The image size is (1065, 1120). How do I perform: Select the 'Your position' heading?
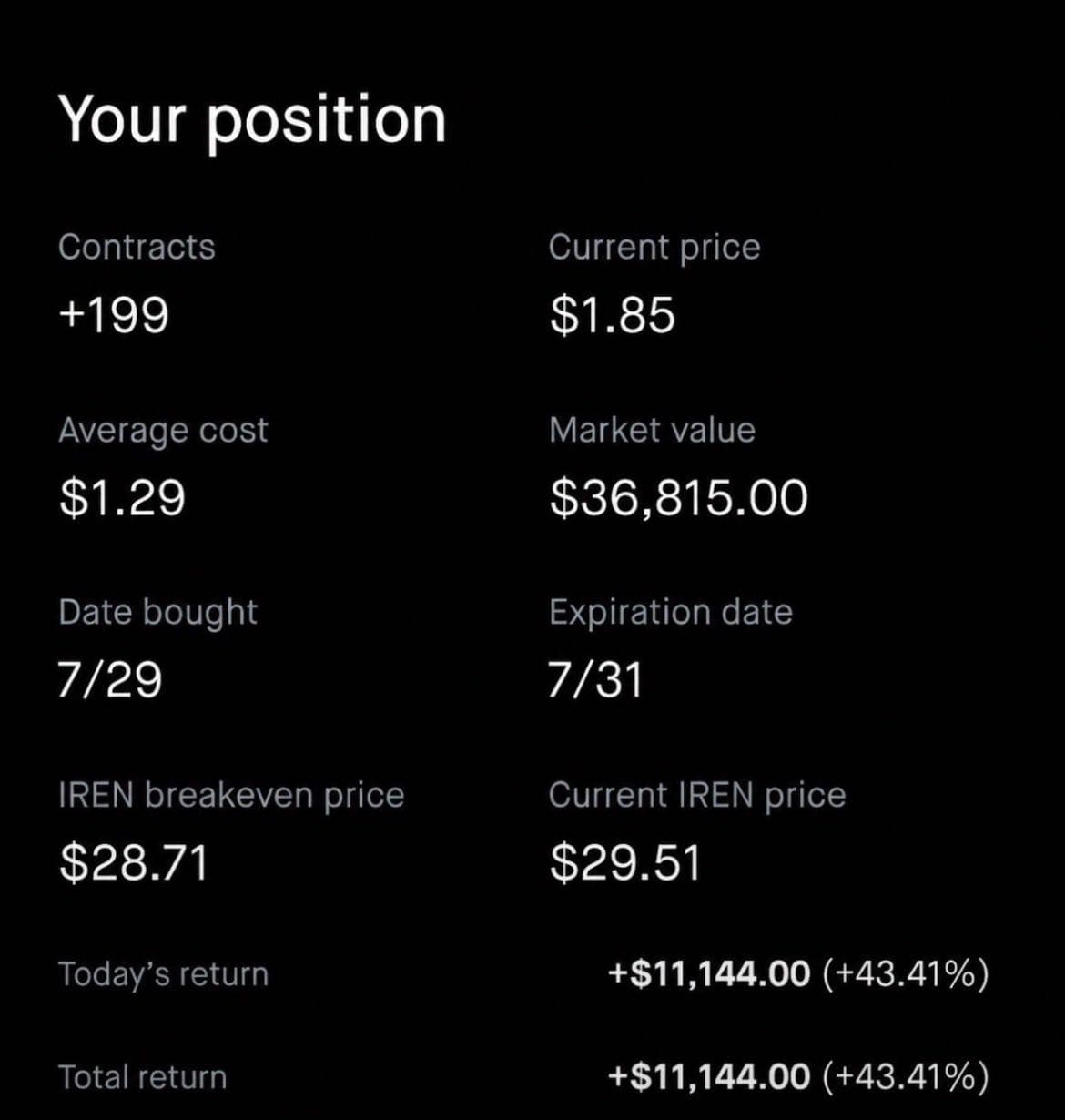[x=252, y=120]
